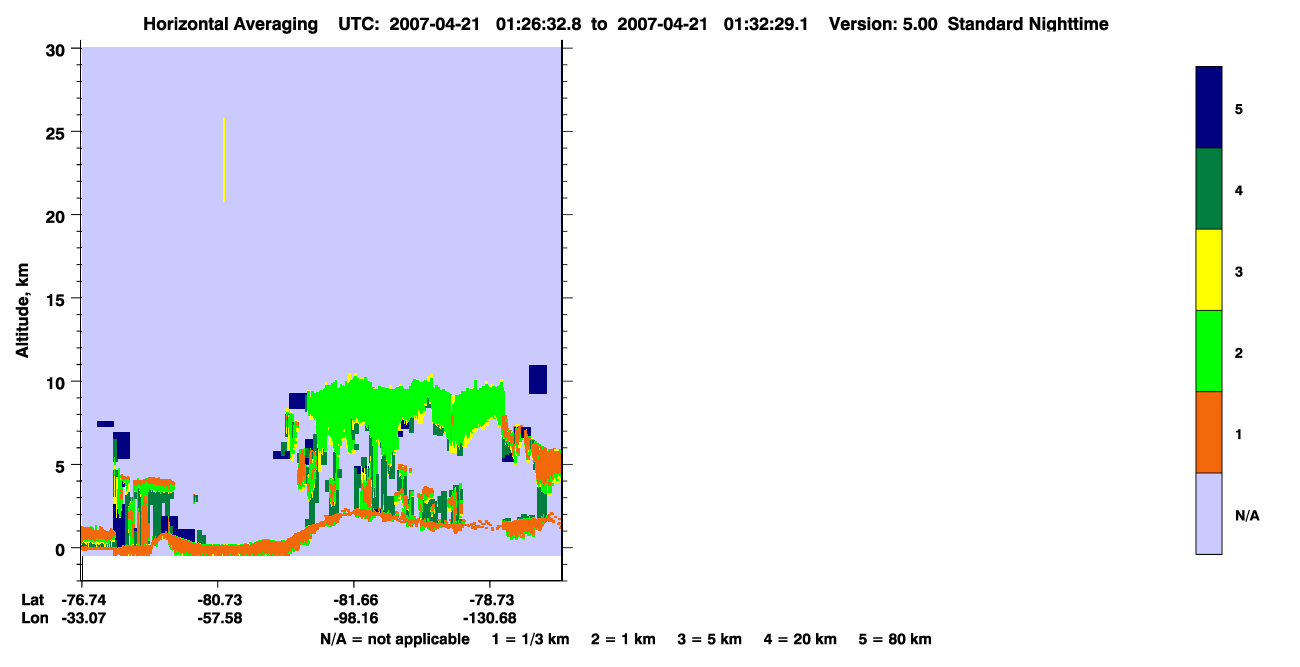Image resolution: width=1300 pixels, height=667 pixels.
Task: Click longitude value -33.07
Action: point(83,618)
